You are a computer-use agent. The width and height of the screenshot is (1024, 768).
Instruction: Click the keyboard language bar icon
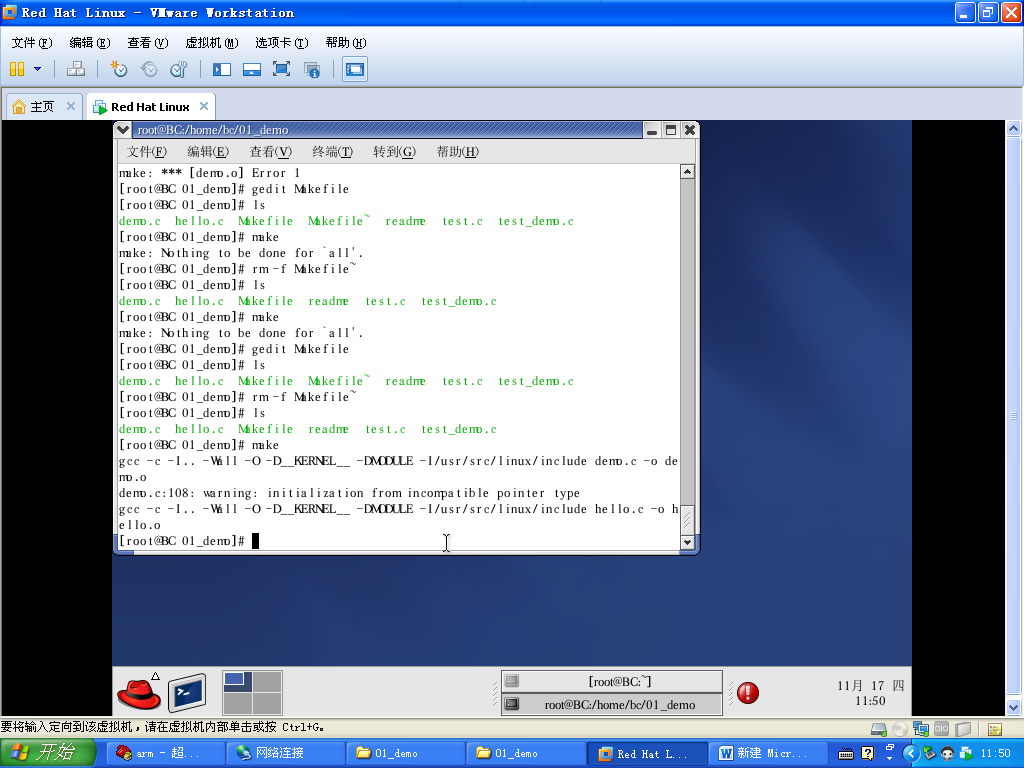(846, 754)
